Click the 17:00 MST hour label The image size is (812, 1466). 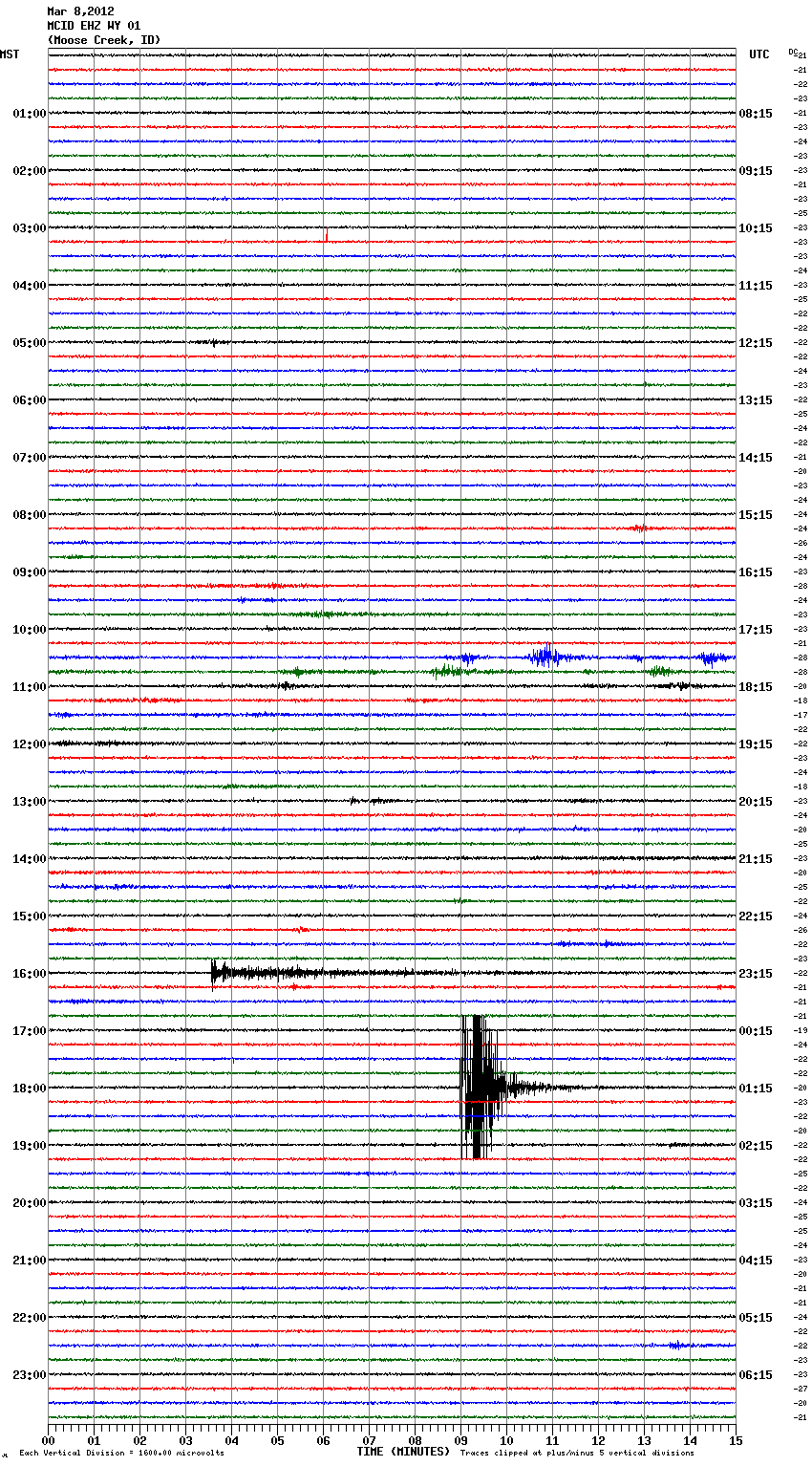point(30,1031)
